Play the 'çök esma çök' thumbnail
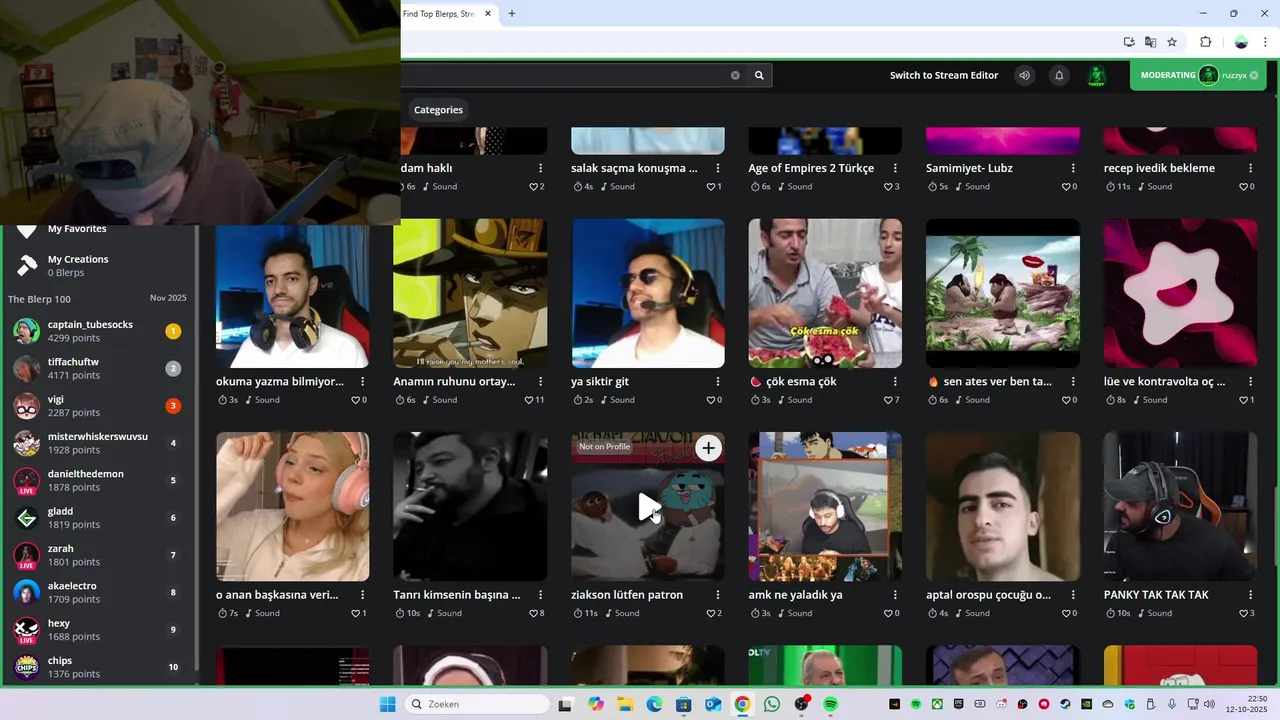This screenshot has height=720, width=1280. coord(825,293)
